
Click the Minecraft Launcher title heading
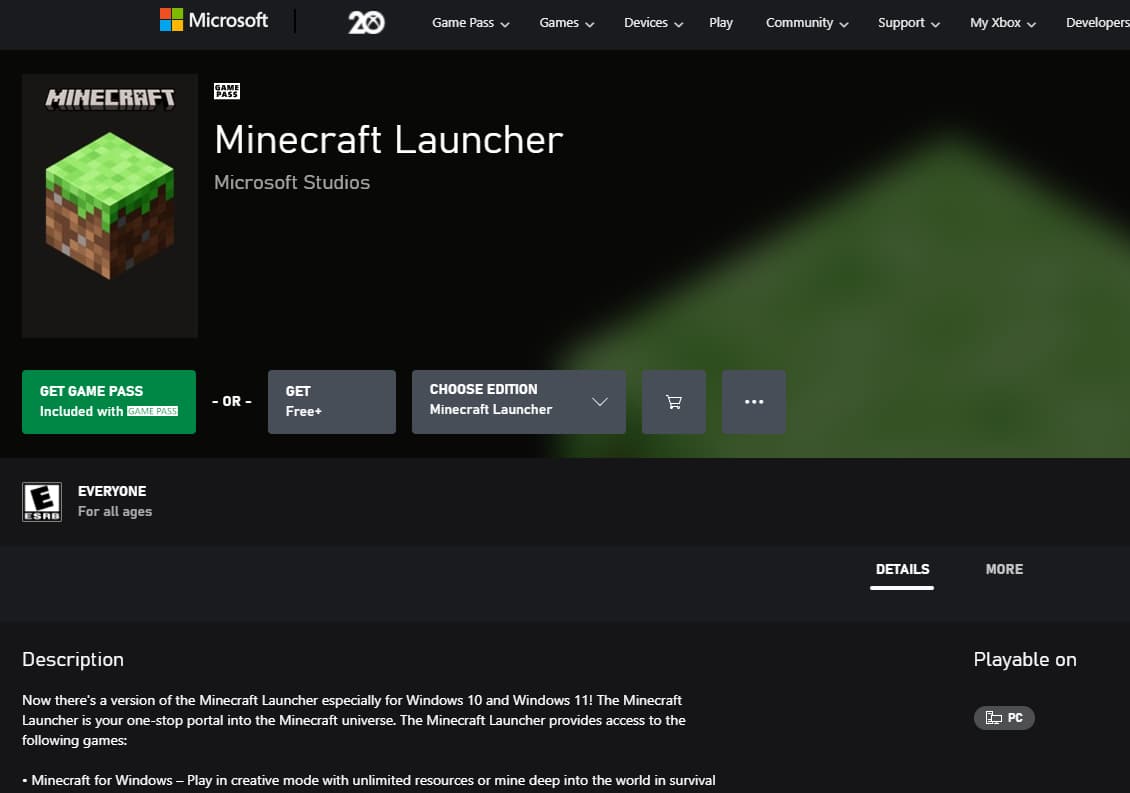coord(388,139)
